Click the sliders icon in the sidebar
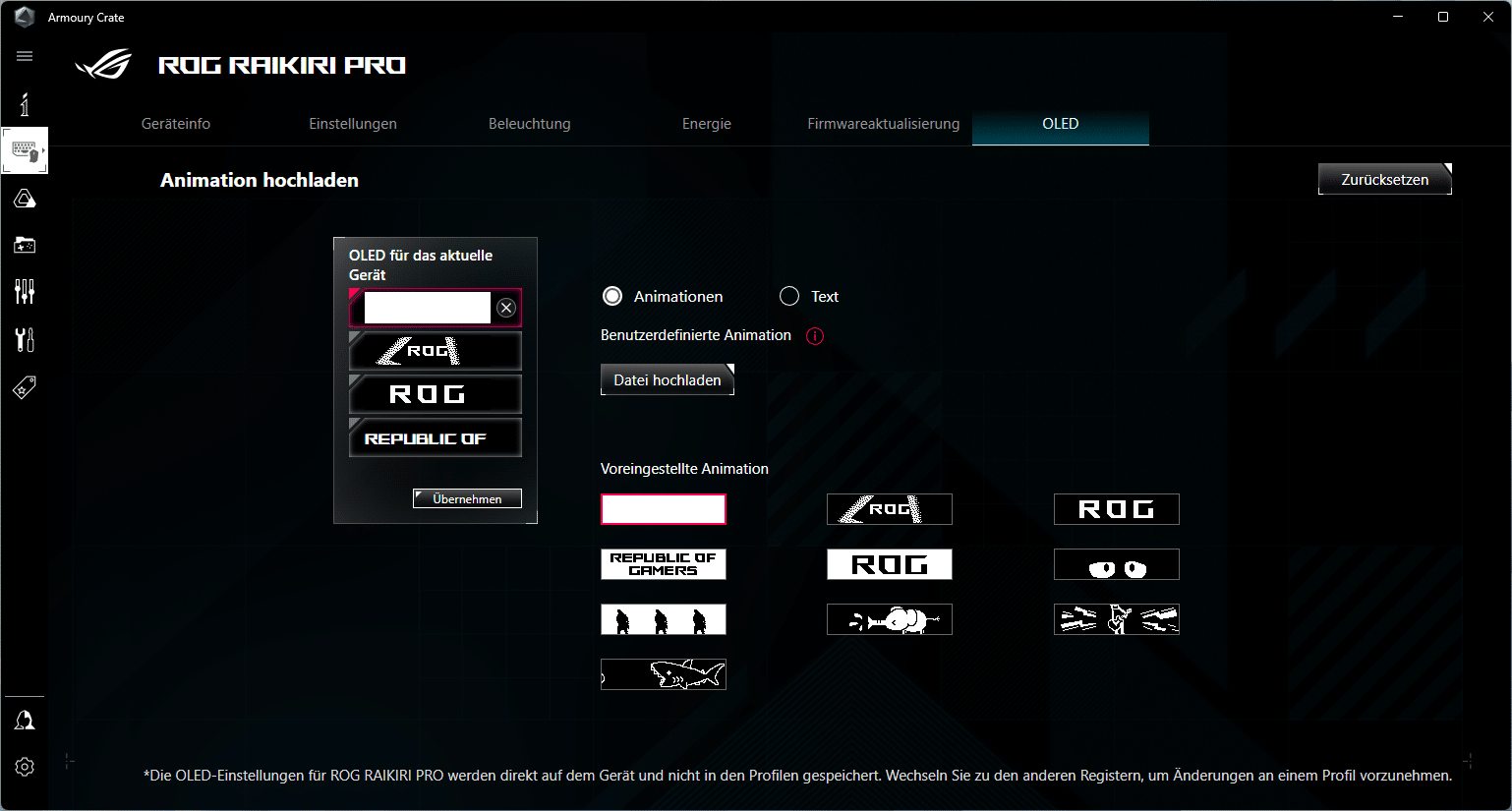 coord(25,291)
